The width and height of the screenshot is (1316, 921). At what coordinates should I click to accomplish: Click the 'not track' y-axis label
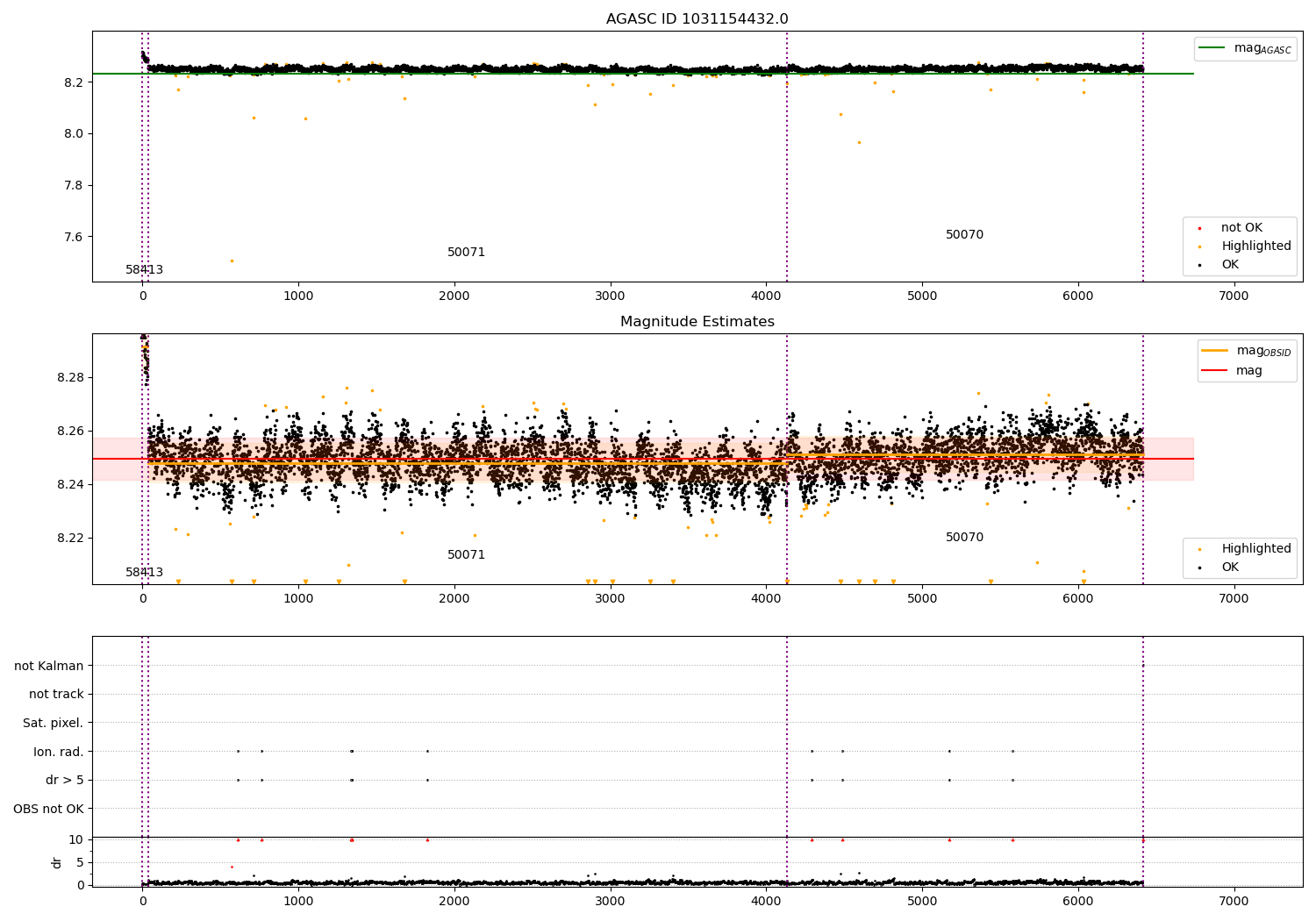[56, 695]
